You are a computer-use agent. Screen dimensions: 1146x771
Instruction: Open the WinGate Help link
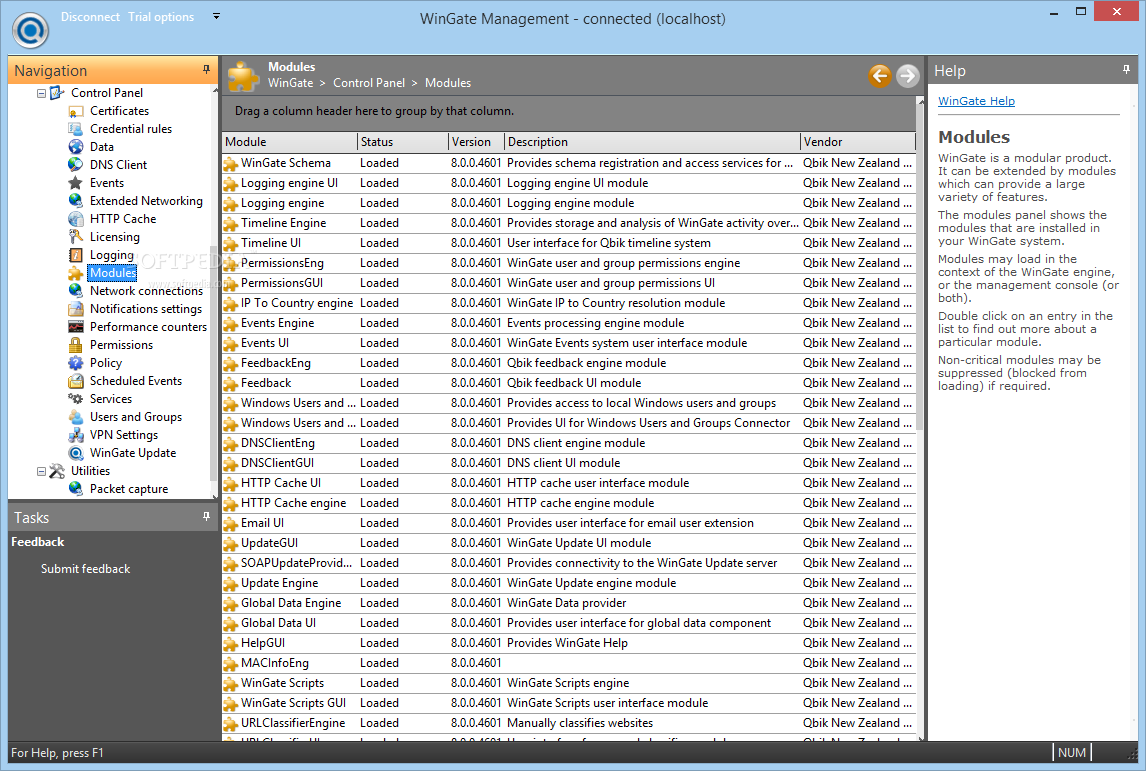(976, 101)
